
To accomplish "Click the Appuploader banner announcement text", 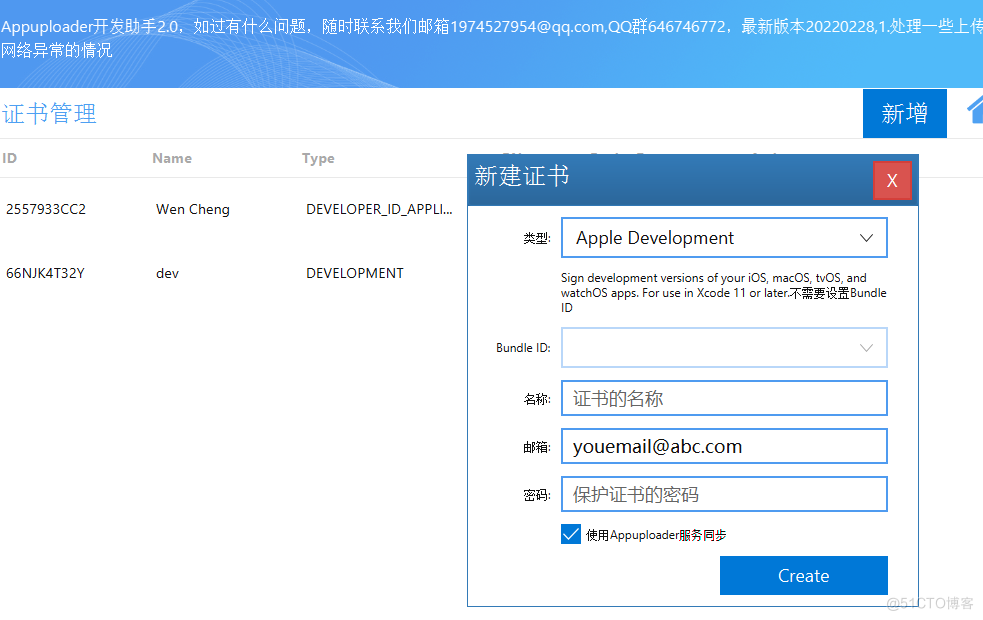I will point(492,38).
